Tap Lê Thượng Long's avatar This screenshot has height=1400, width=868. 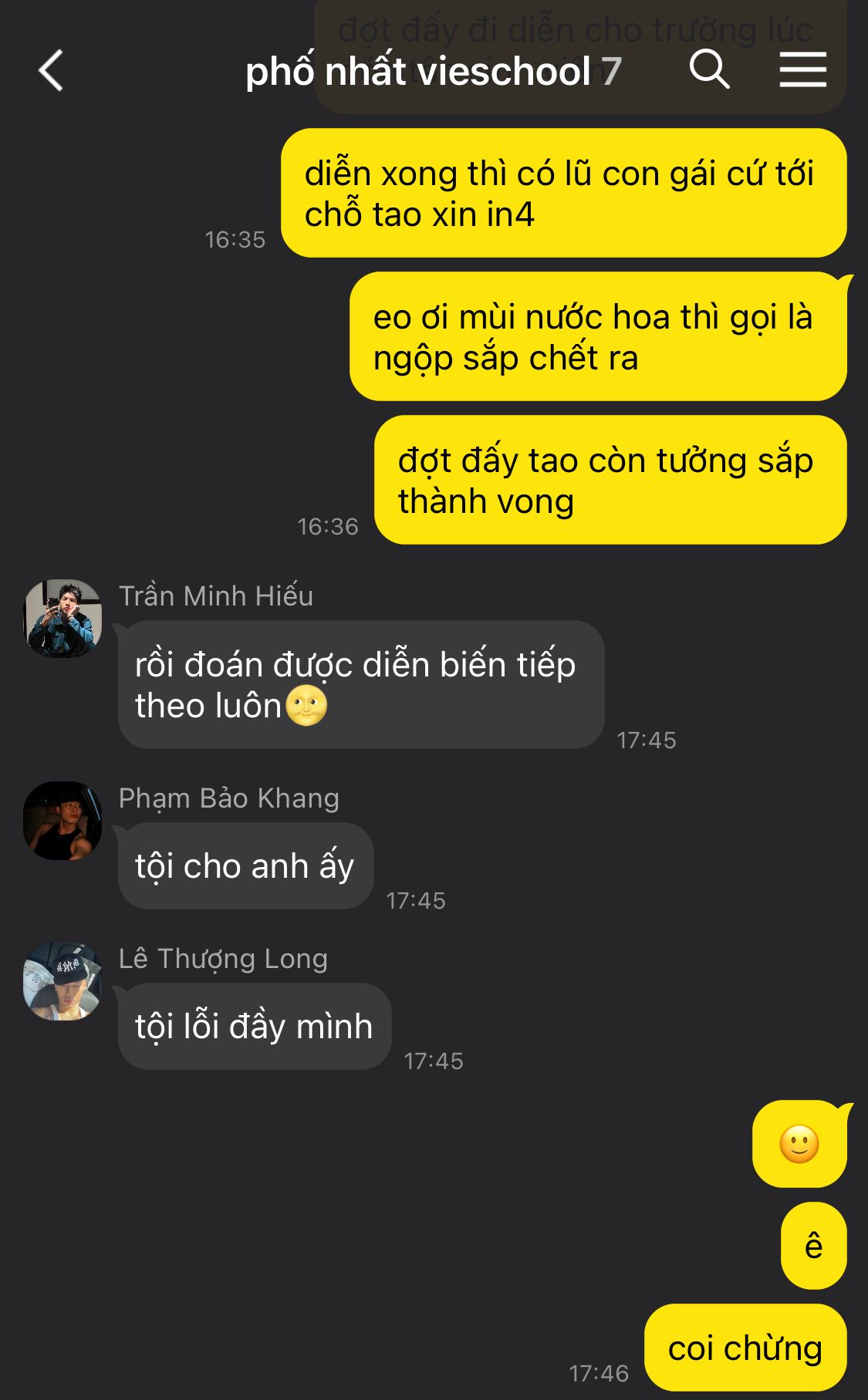coord(62,981)
